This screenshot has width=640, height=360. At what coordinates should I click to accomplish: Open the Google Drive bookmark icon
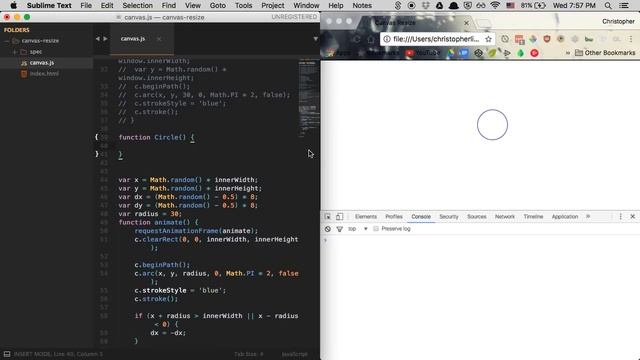pos(451,53)
